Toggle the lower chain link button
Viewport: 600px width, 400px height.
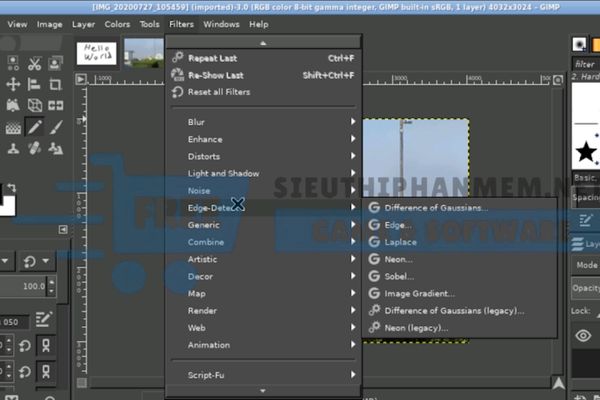46,372
